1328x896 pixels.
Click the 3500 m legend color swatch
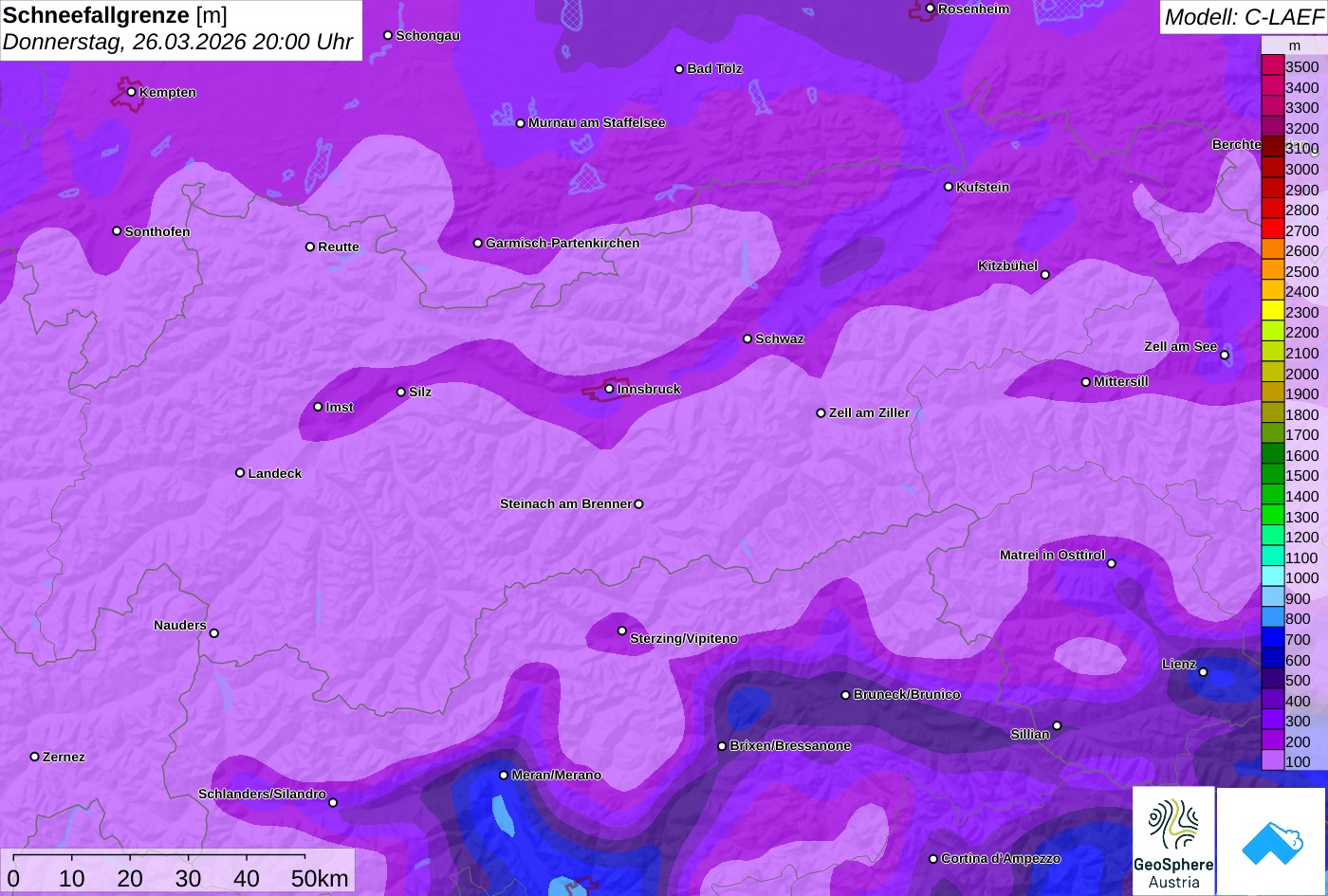coord(1272,66)
